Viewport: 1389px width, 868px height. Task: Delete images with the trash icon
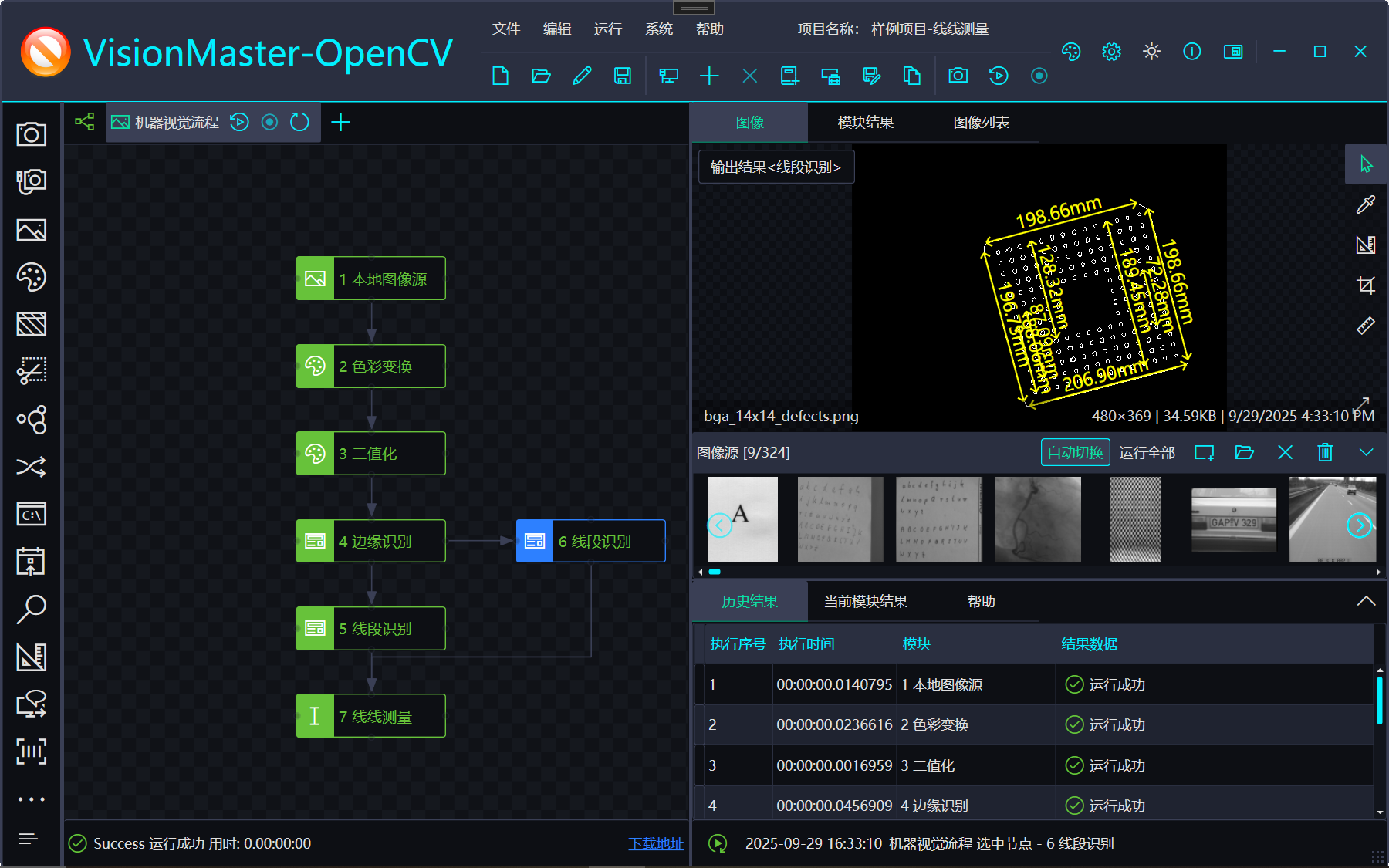point(1325,453)
